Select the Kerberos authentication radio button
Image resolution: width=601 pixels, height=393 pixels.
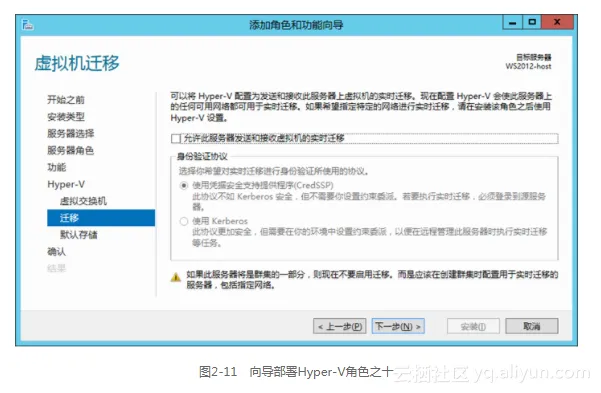pos(184,221)
